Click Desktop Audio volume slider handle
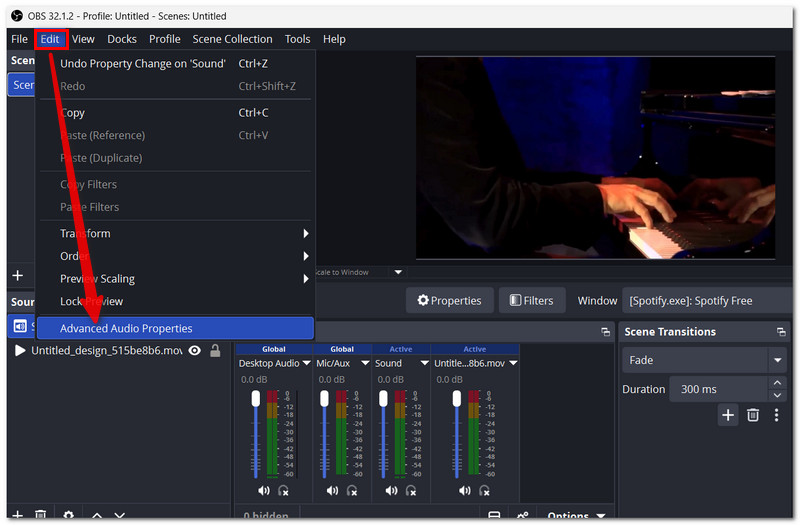The width and height of the screenshot is (800, 525). pos(256,398)
